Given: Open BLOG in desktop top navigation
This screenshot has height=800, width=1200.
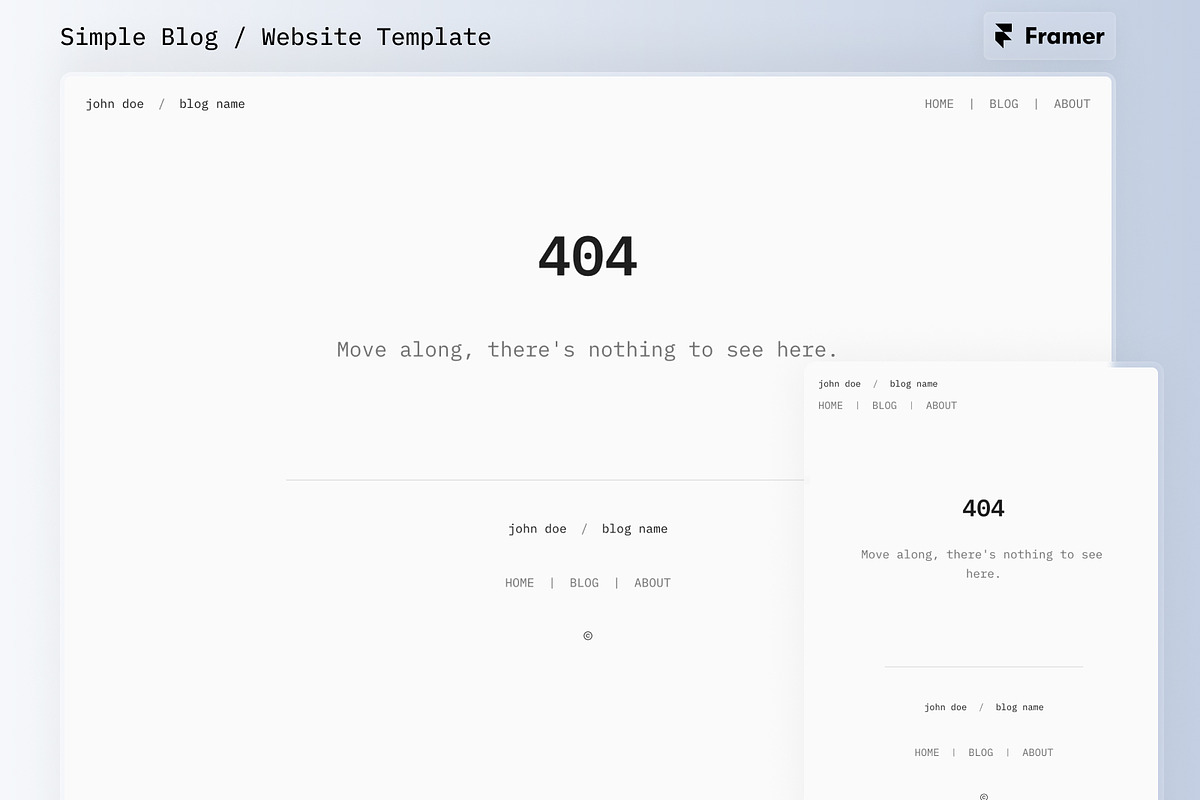Looking at the screenshot, I should [1004, 104].
